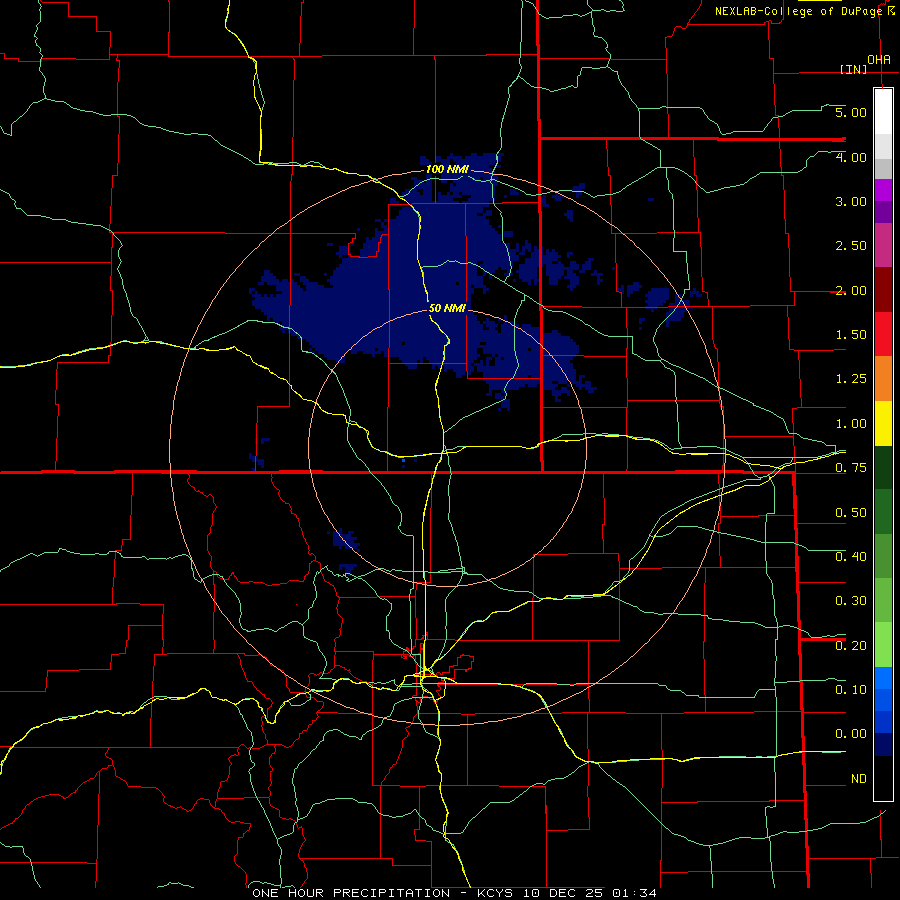
Task: Click the OHA product label above legend
Action: tap(879, 60)
